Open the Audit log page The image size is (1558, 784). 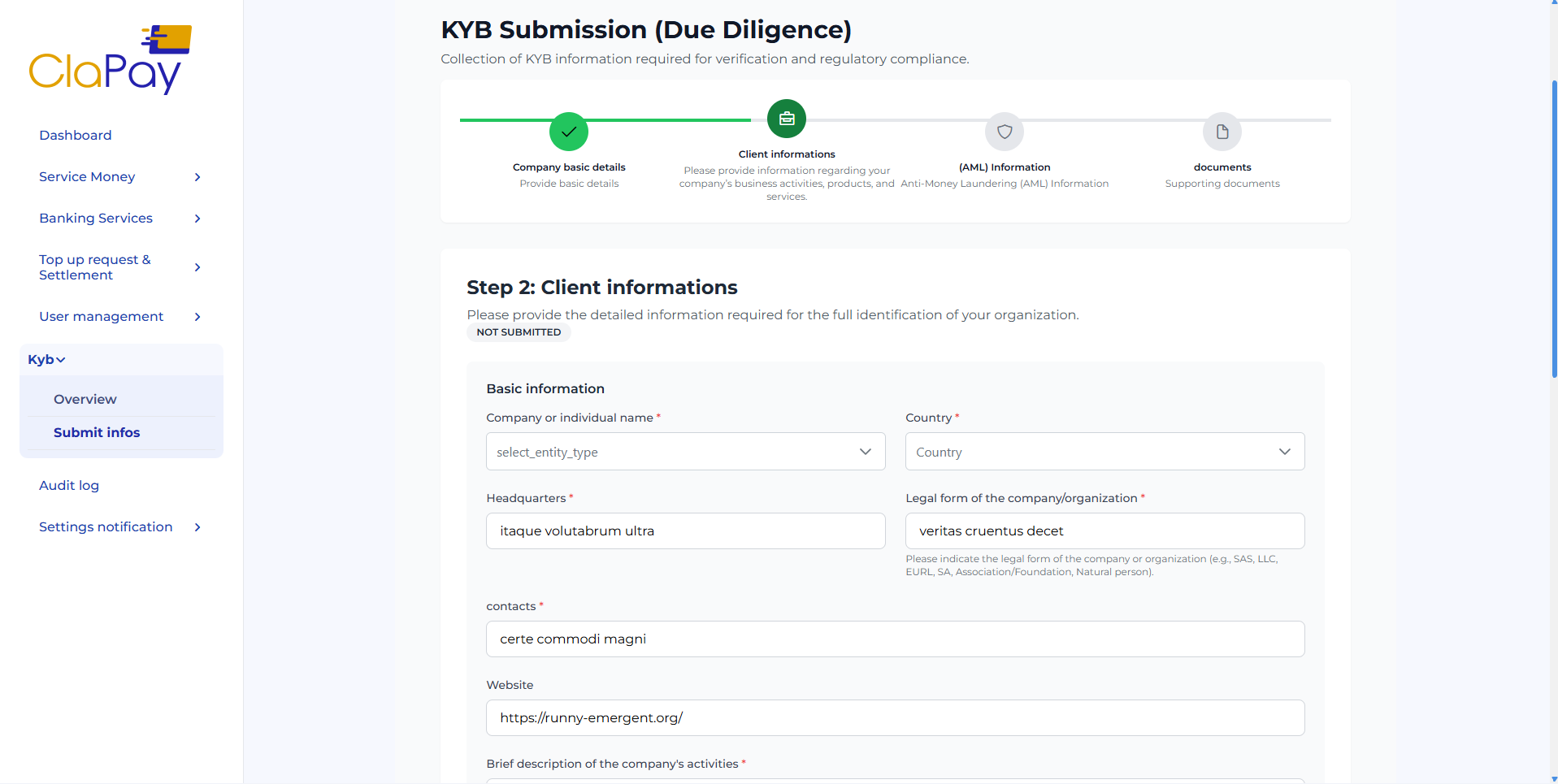pyautogui.click(x=69, y=485)
